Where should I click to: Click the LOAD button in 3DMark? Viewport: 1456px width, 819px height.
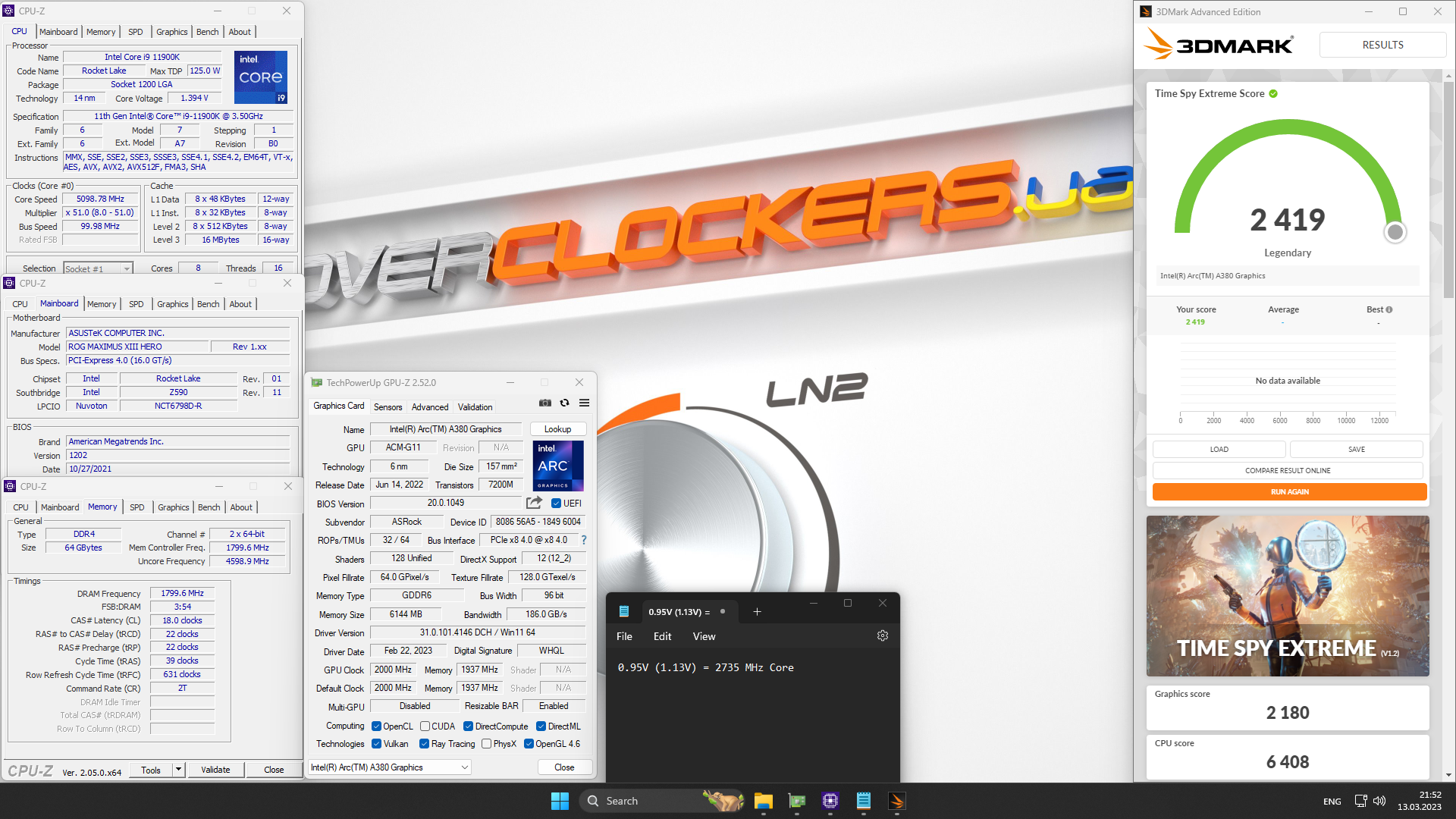(x=1219, y=449)
